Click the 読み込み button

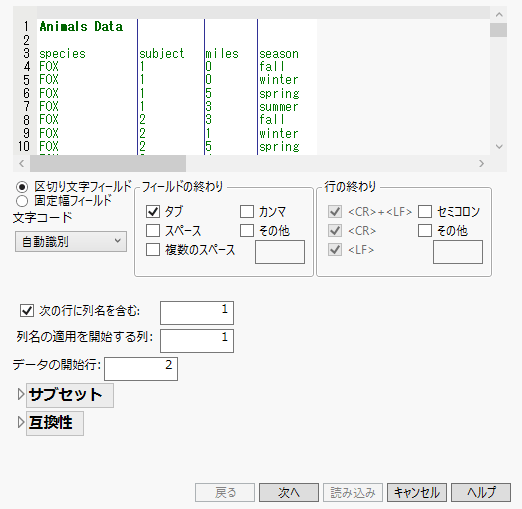click(x=353, y=492)
